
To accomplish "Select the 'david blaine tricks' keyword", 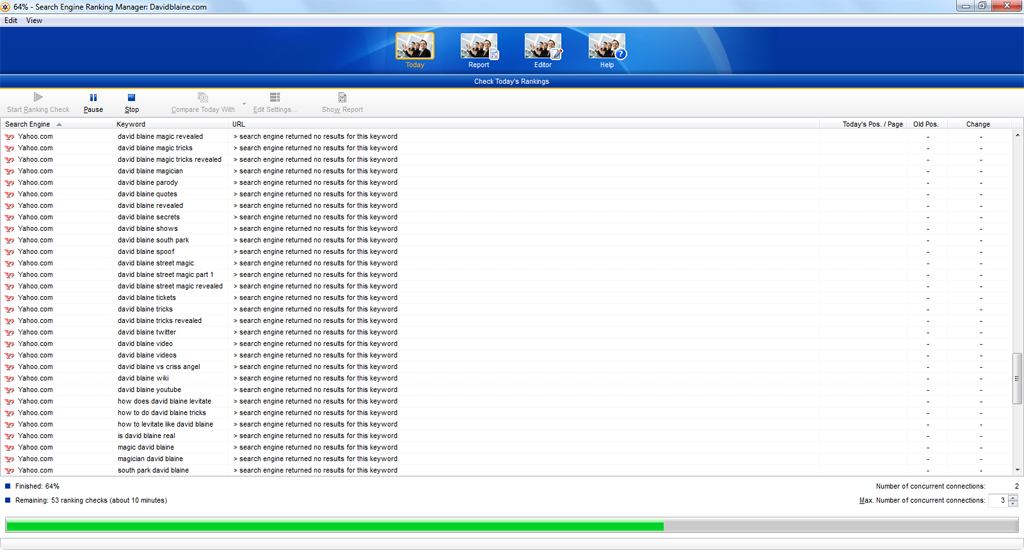I will 145,309.
